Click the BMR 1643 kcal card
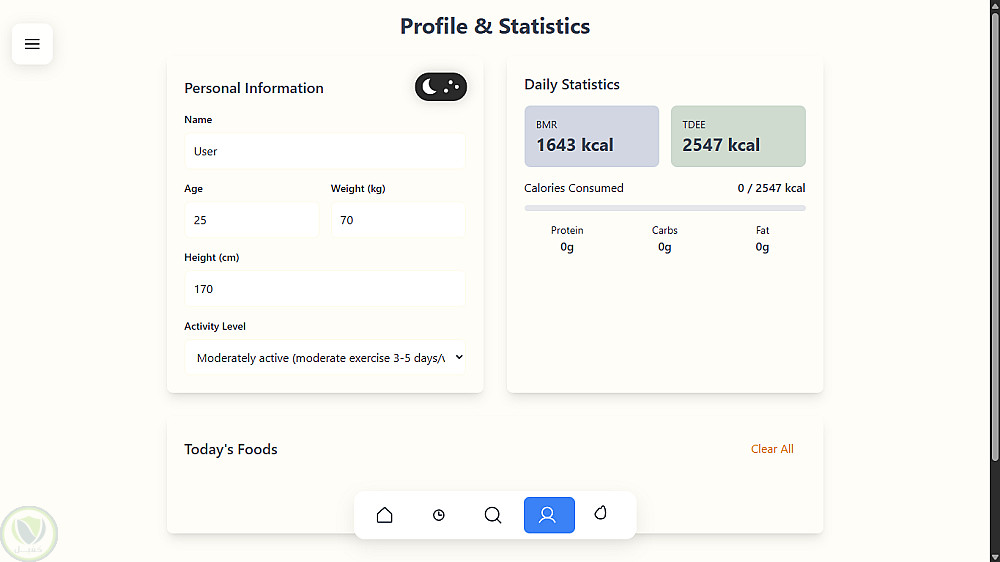 tap(591, 136)
